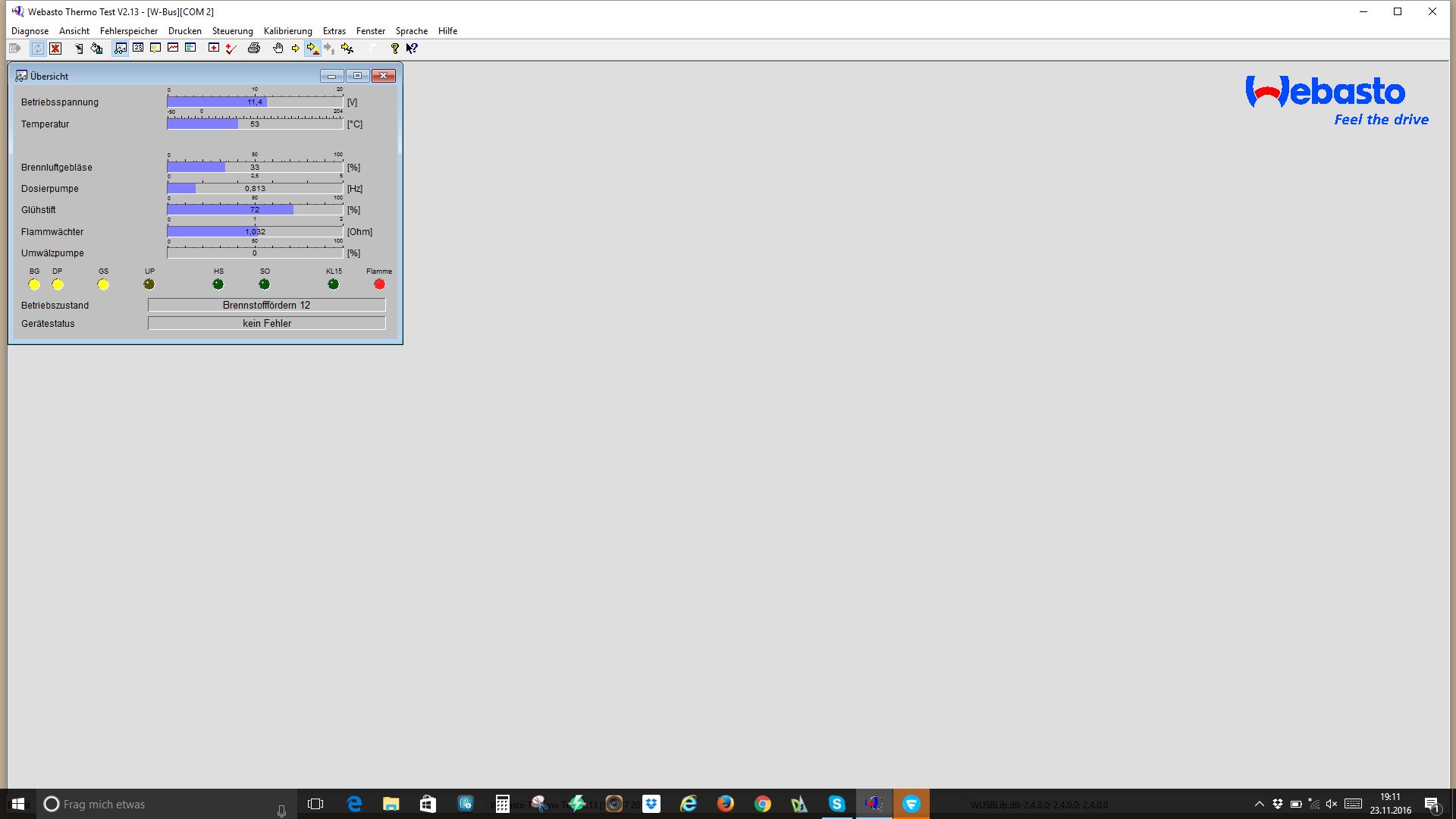The height and width of the screenshot is (819, 1456).
Task: Click the numeric values view toolbar icon
Action: point(138,48)
